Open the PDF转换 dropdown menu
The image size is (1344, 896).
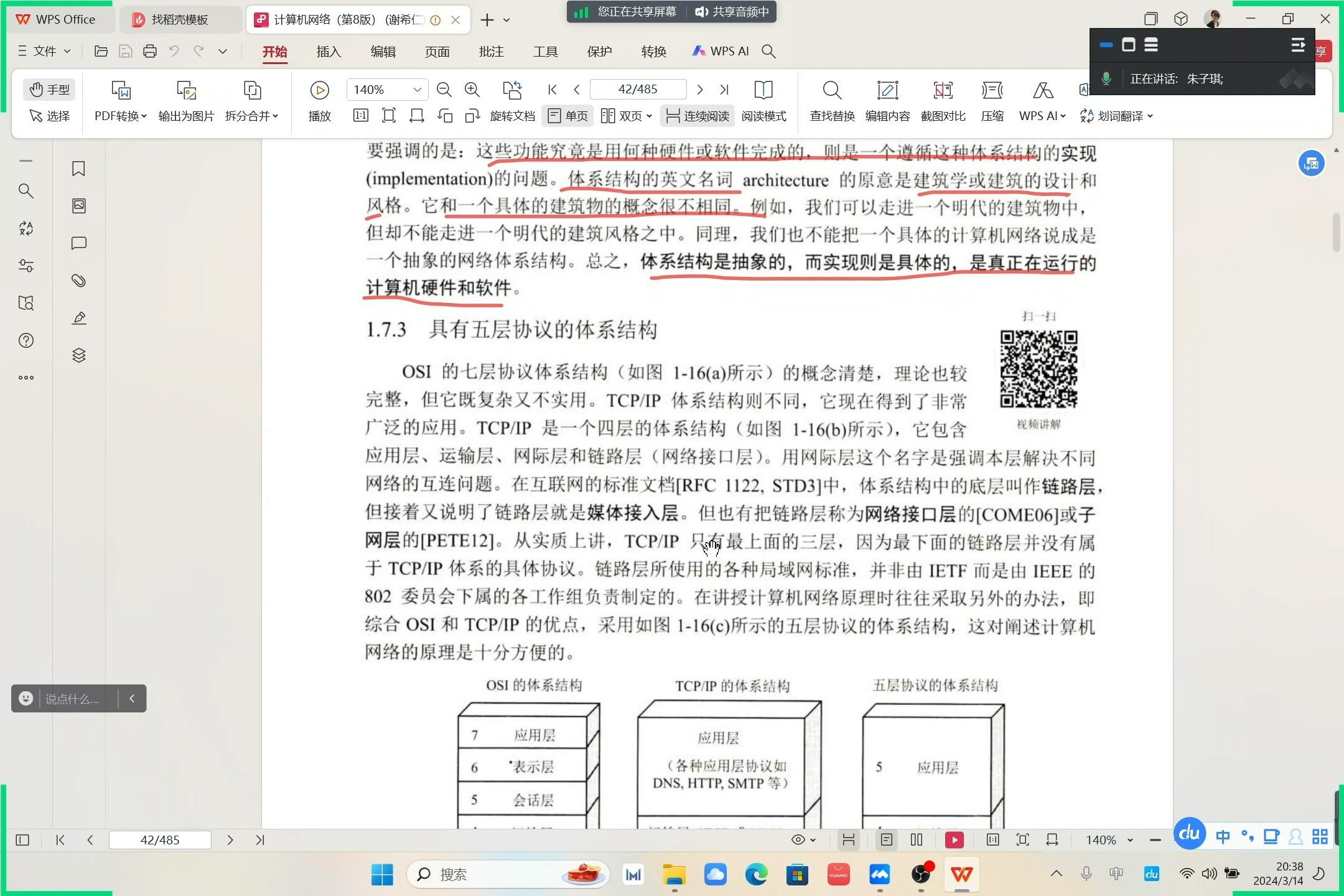click(120, 116)
